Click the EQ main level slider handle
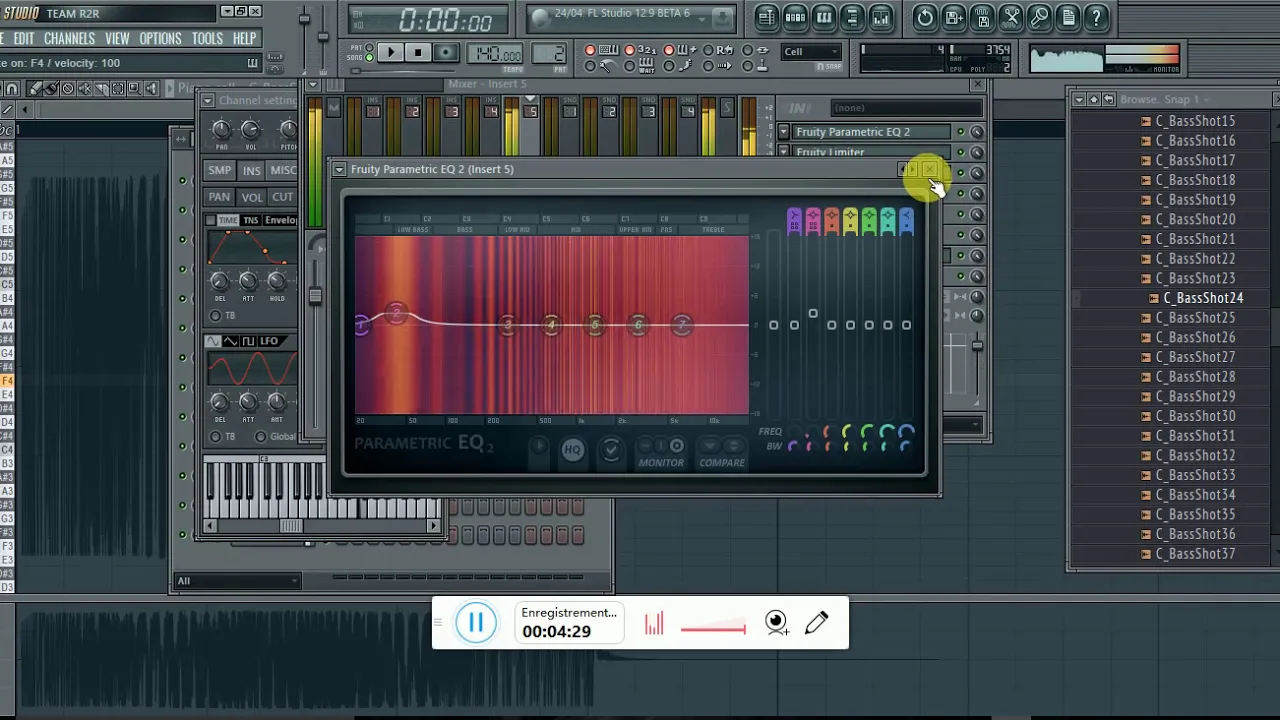Screen dimensions: 1280x720 coord(774,325)
